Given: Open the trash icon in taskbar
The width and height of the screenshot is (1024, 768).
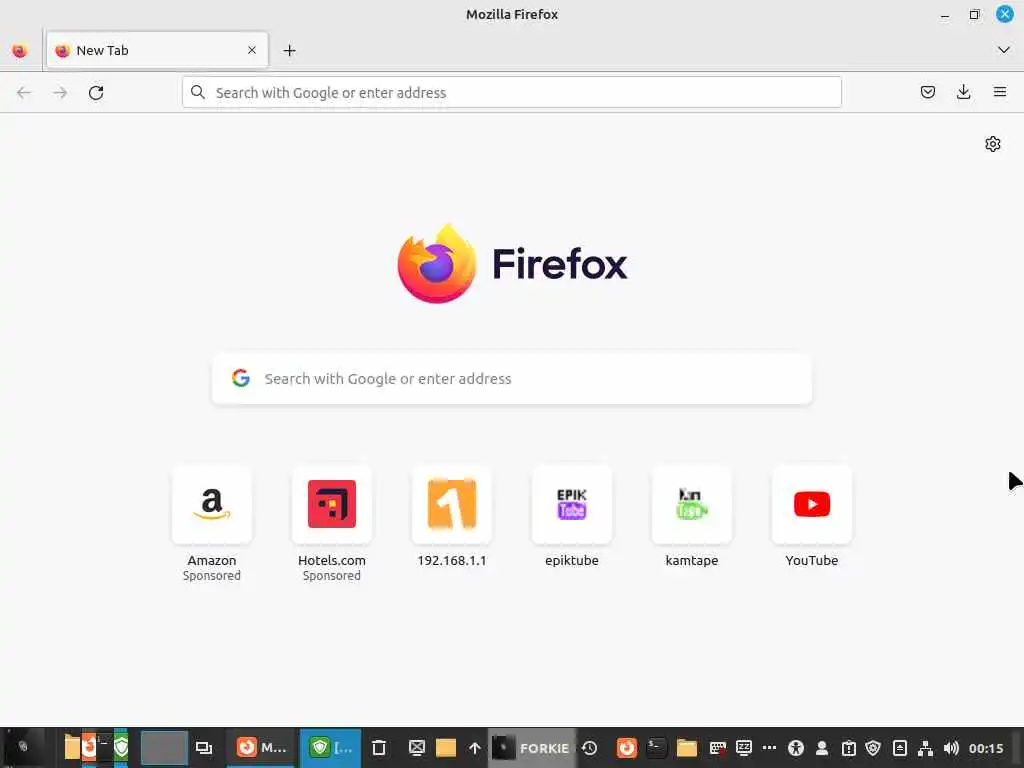Looking at the screenshot, I should (379, 748).
